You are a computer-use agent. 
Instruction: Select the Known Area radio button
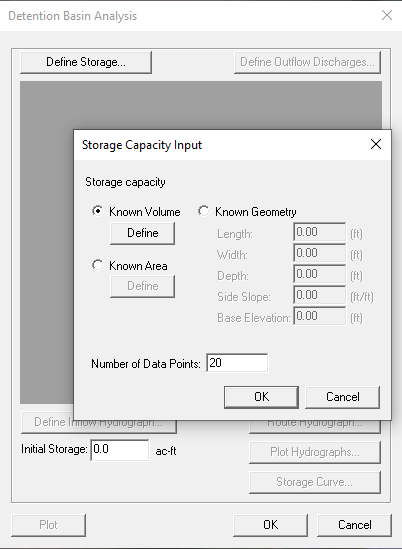(98, 265)
